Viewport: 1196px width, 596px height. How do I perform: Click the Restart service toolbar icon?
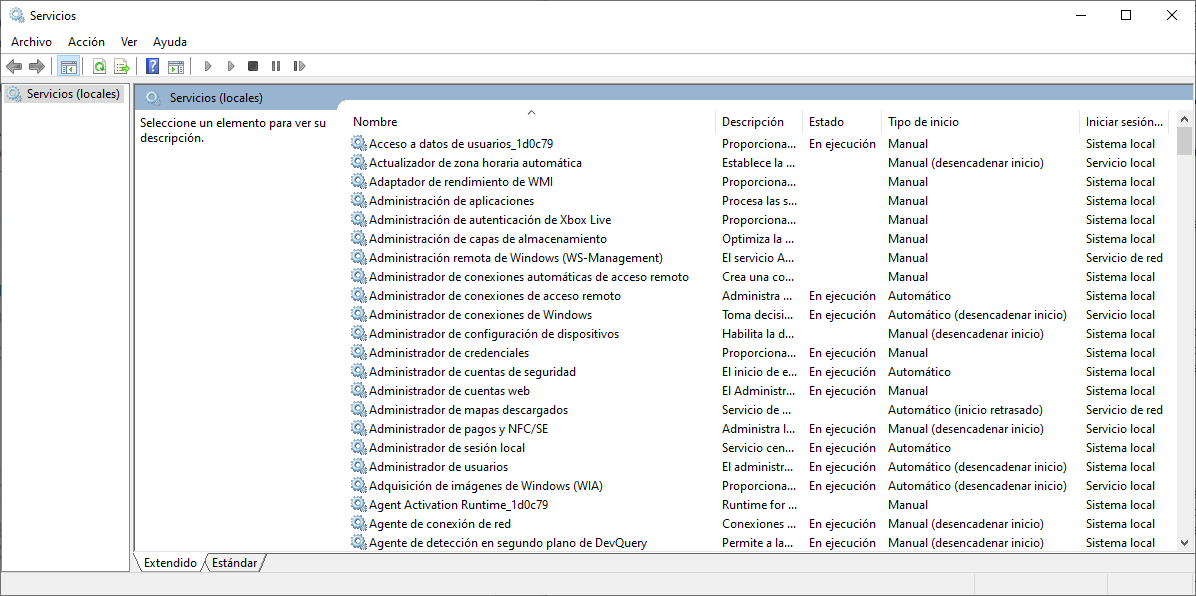tap(300, 66)
